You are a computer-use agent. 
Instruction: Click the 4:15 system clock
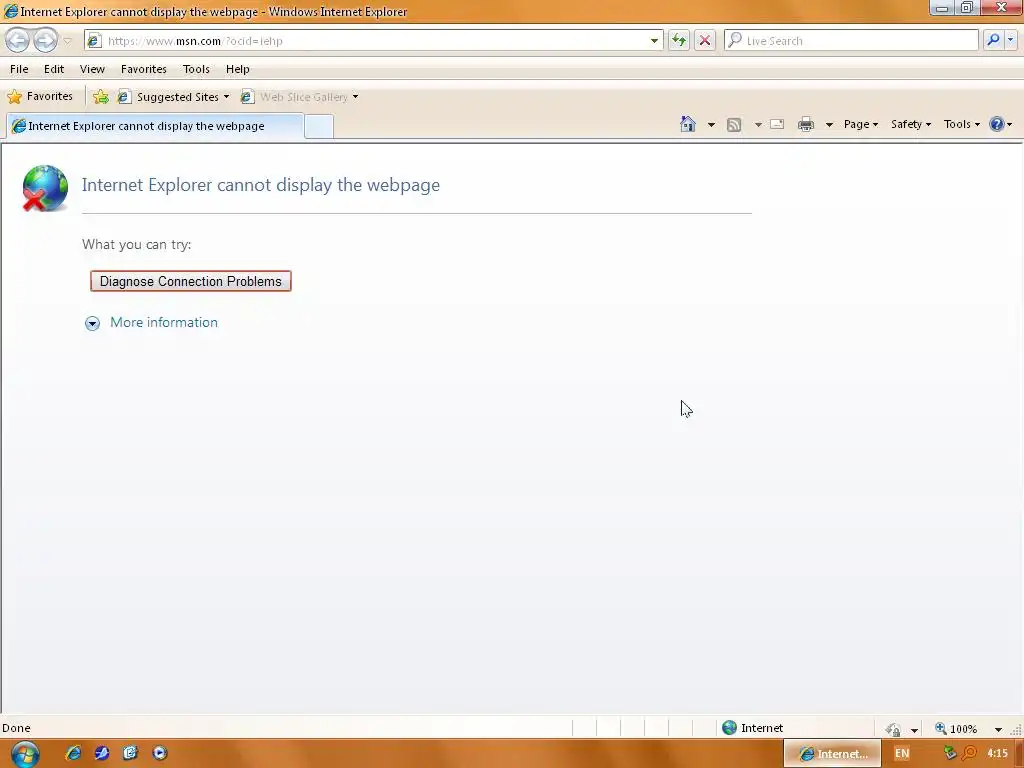pos(997,754)
